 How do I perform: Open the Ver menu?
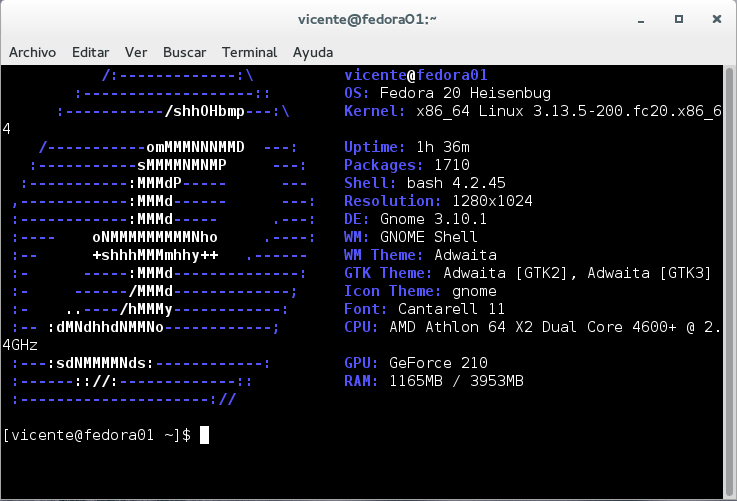[136, 52]
